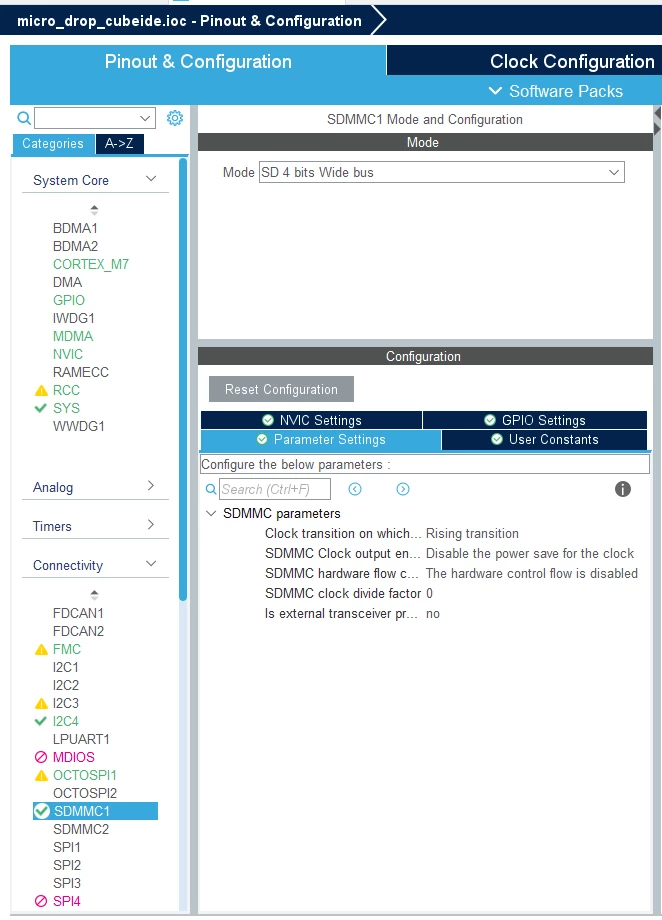Viewport: 662px width, 920px height.
Task: Select BDMA1 in System Core
Action: pyautogui.click(x=75, y=228)
